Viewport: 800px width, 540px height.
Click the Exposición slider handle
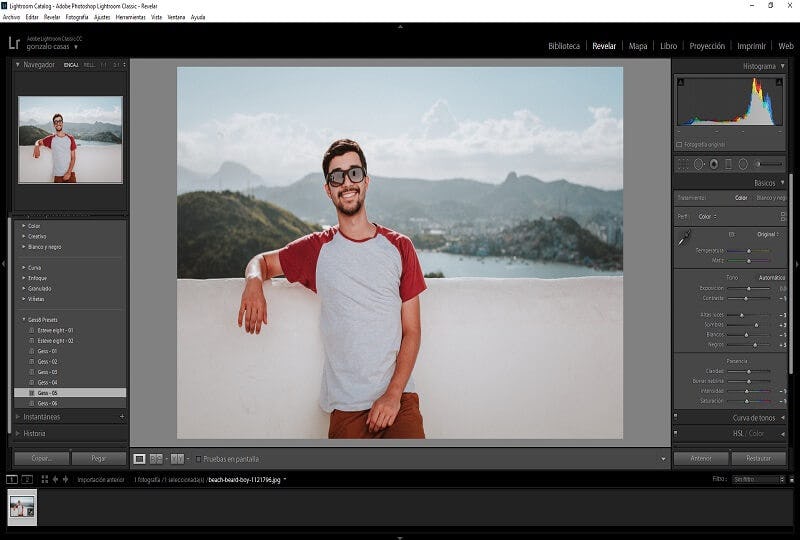[751, 288]
